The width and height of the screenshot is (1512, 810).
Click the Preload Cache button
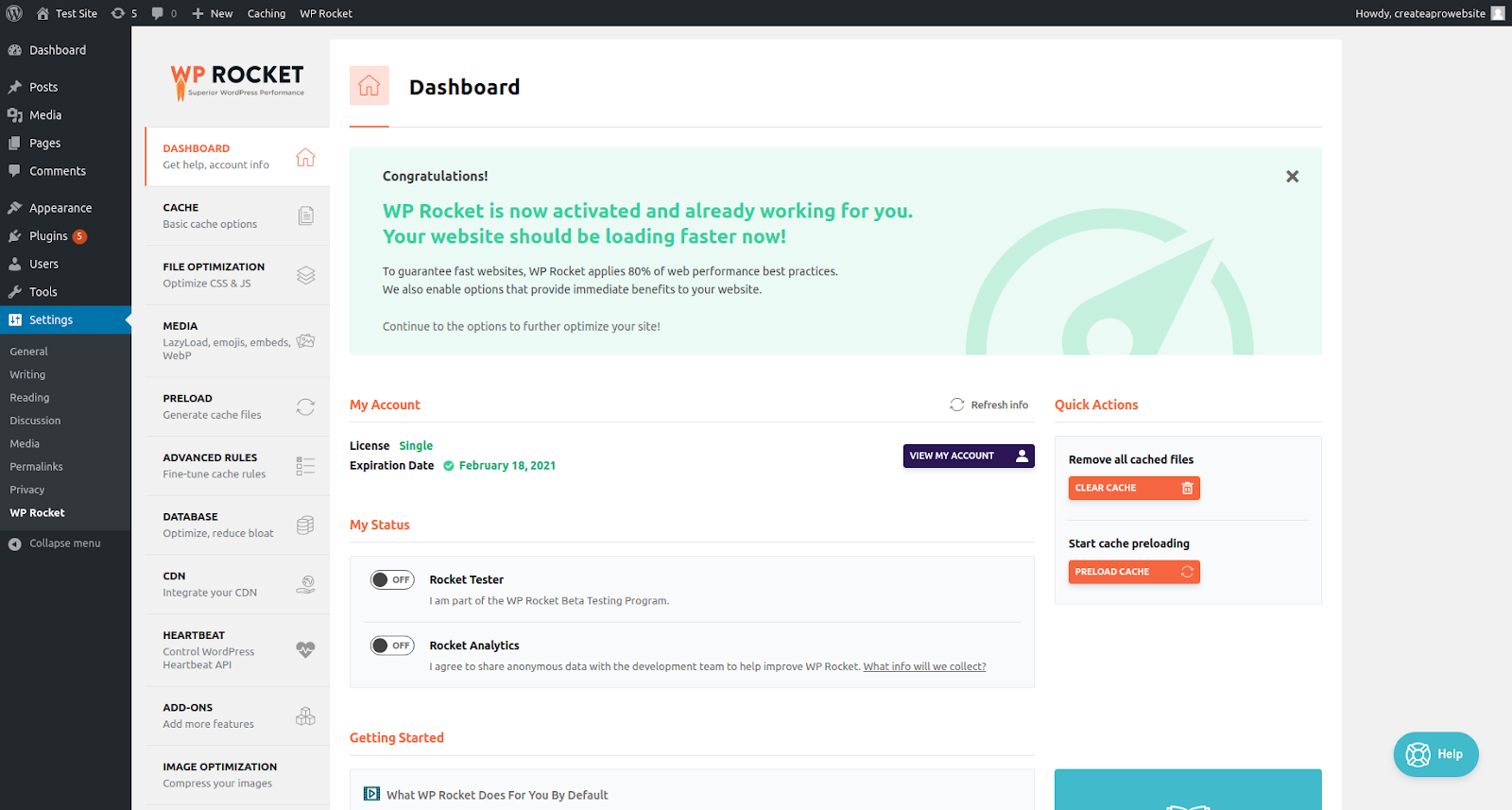[1134, 572]
